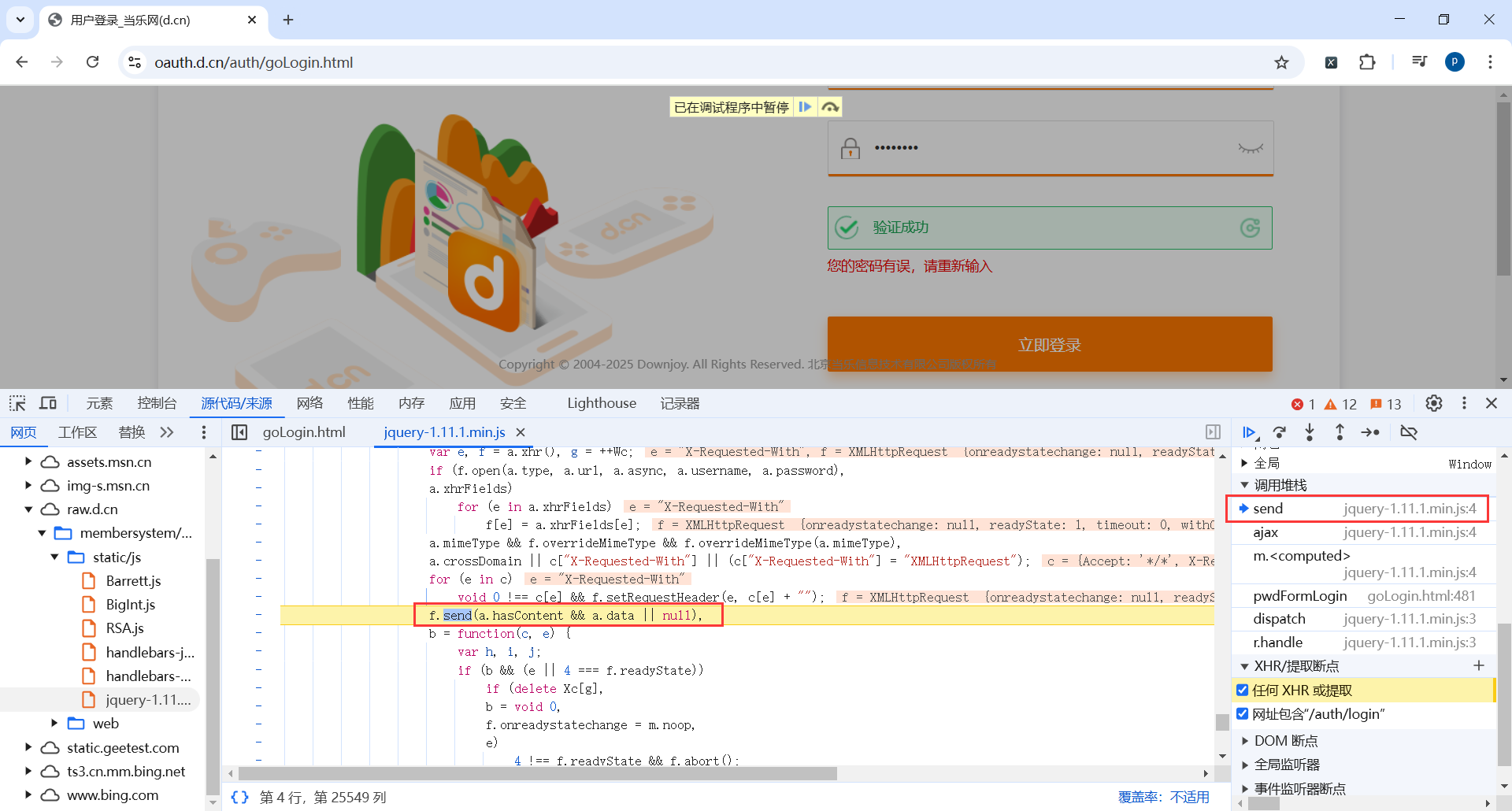1512x811 pixels.
Task: Go back to the previous page
Action: click(22, 62)
